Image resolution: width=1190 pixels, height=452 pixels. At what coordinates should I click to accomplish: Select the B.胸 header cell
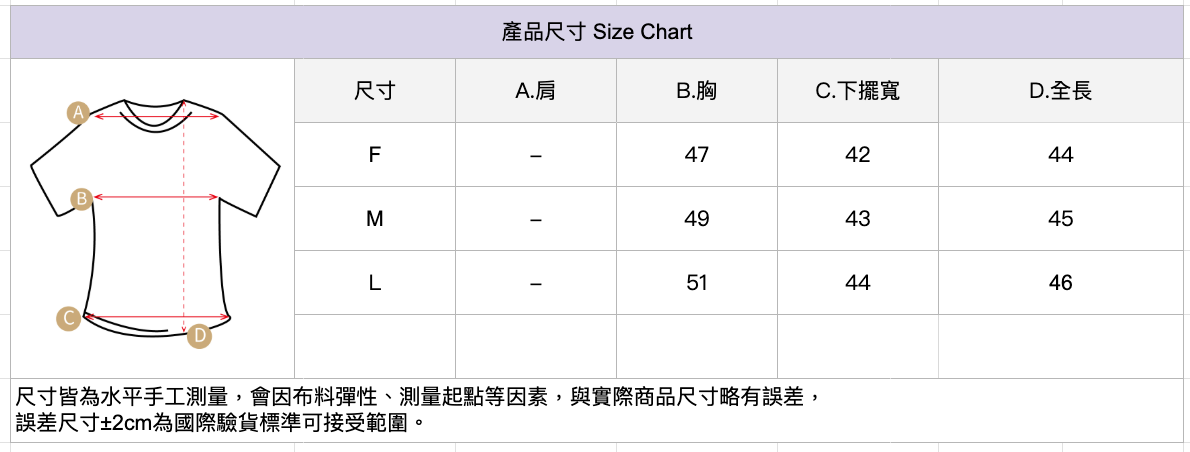[697, 91]
